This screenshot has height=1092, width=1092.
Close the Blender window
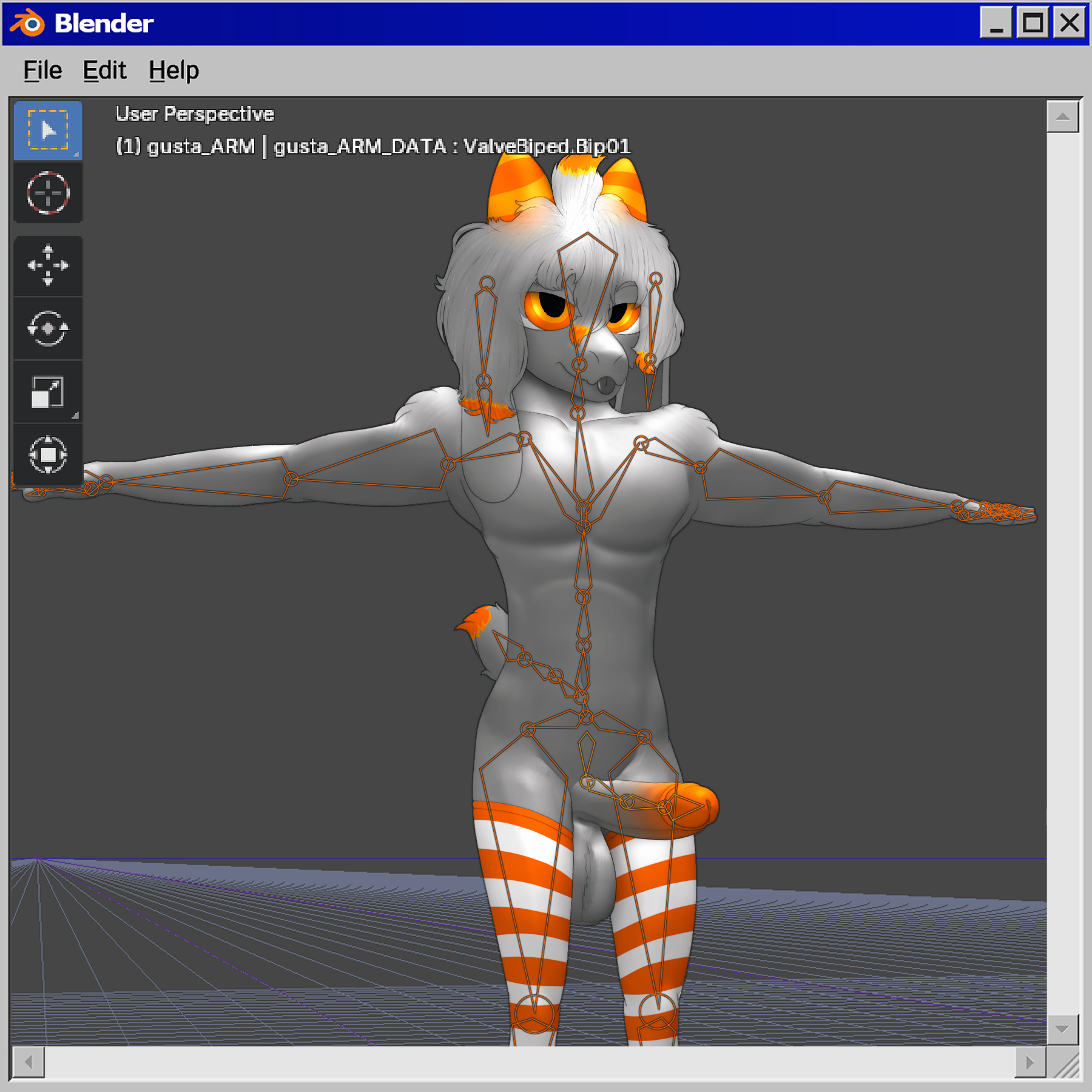(x=1069, y=24)
